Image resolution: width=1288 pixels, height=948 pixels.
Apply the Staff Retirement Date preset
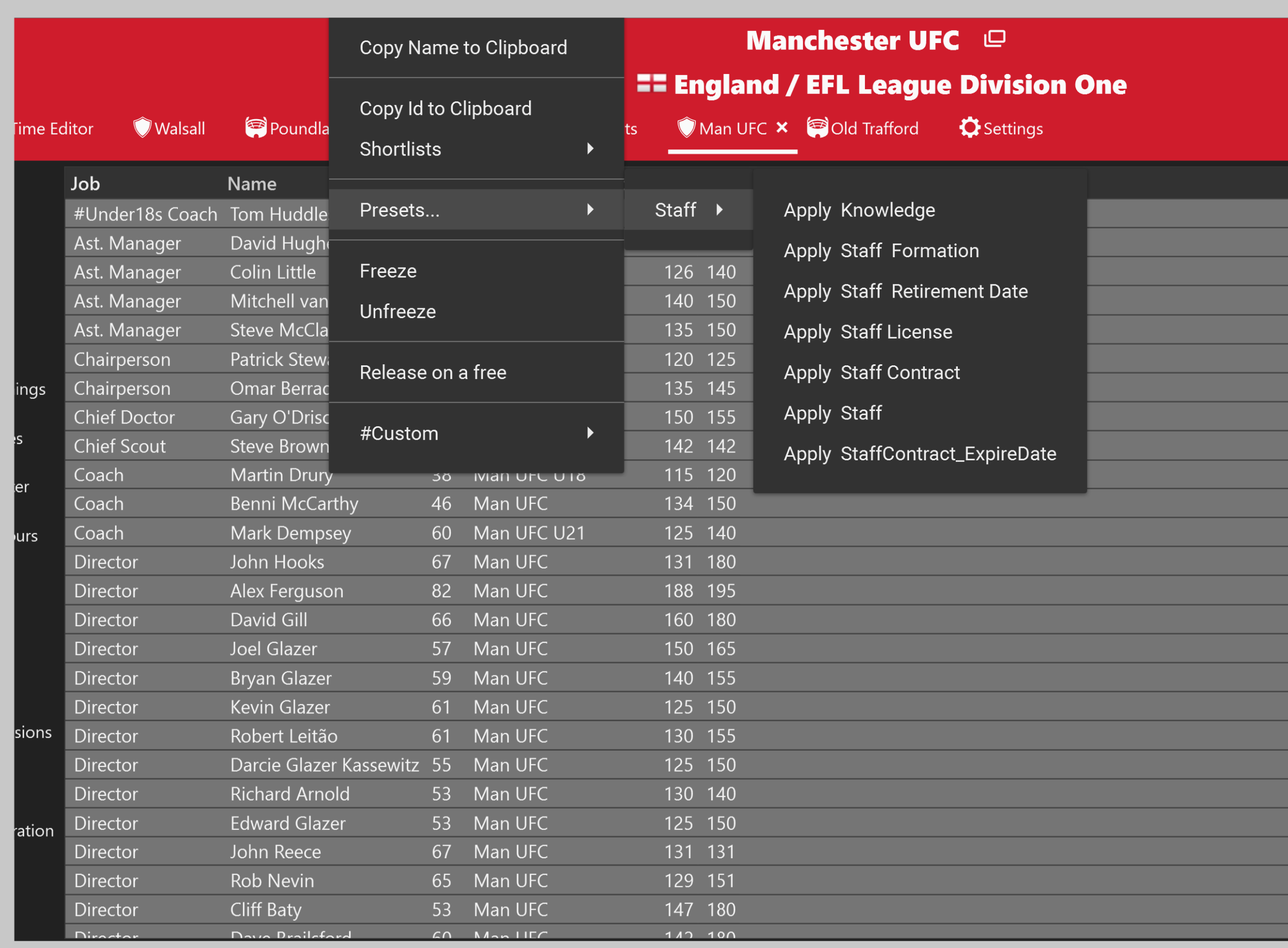pyautogui.click(x=920, y=291)
